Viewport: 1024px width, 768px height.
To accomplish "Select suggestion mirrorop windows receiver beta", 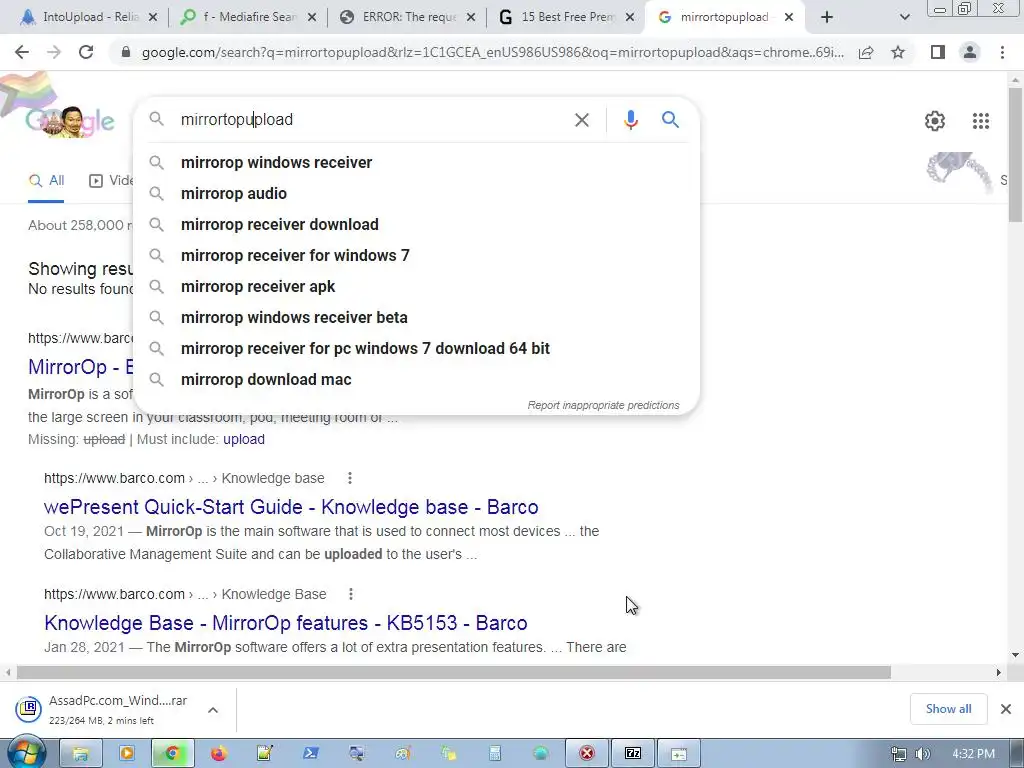I will click(x=416, y=317).
